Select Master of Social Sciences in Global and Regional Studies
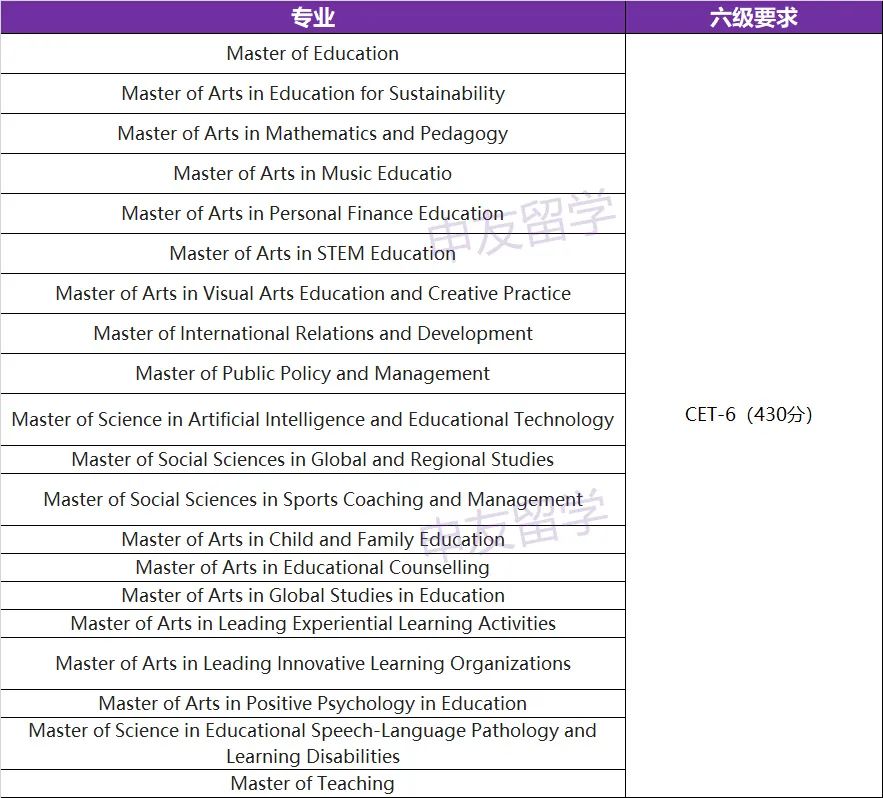The height and width of the screenshot is (798, 883). coord(313,459)
